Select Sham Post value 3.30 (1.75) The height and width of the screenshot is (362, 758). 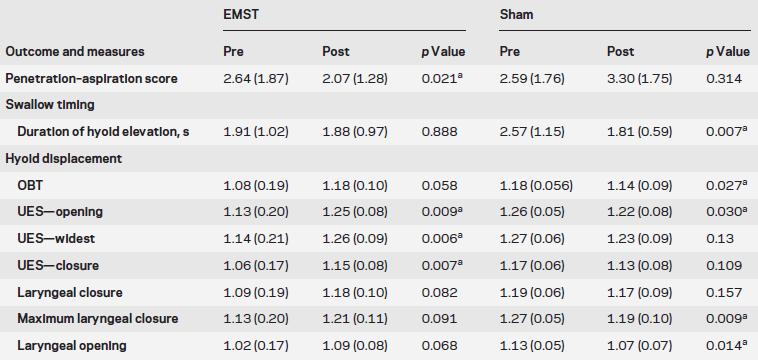[640, 79]
